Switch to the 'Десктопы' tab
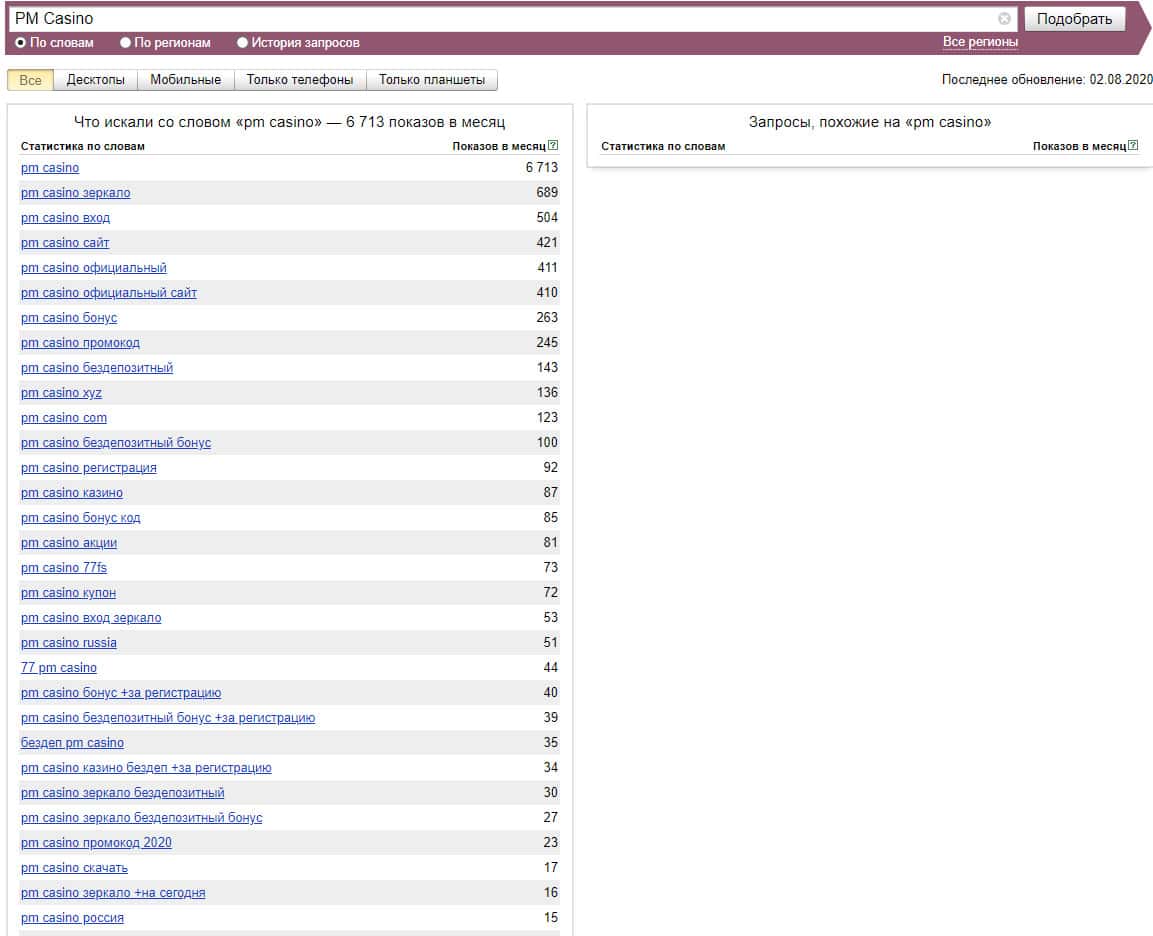The image size is (1153, 936). (96, 80)
